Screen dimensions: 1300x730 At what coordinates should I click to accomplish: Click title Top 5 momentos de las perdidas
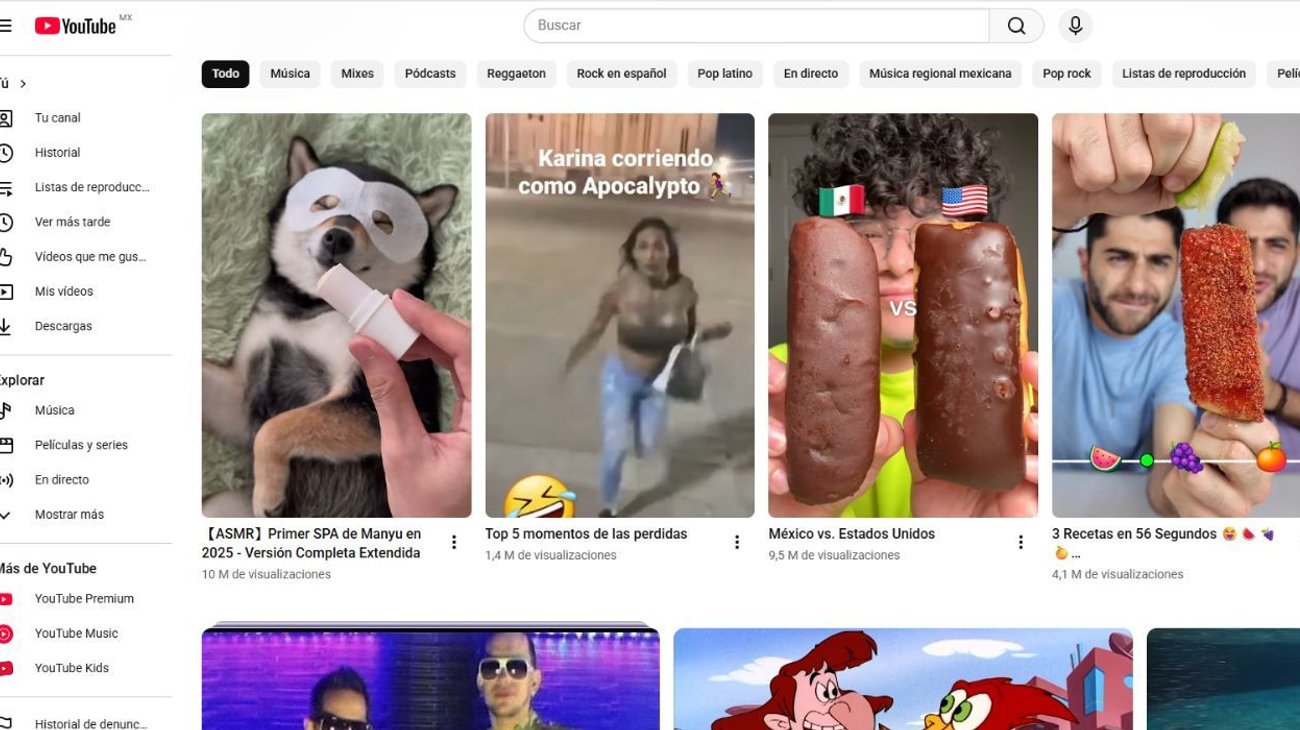pos(586,534)
